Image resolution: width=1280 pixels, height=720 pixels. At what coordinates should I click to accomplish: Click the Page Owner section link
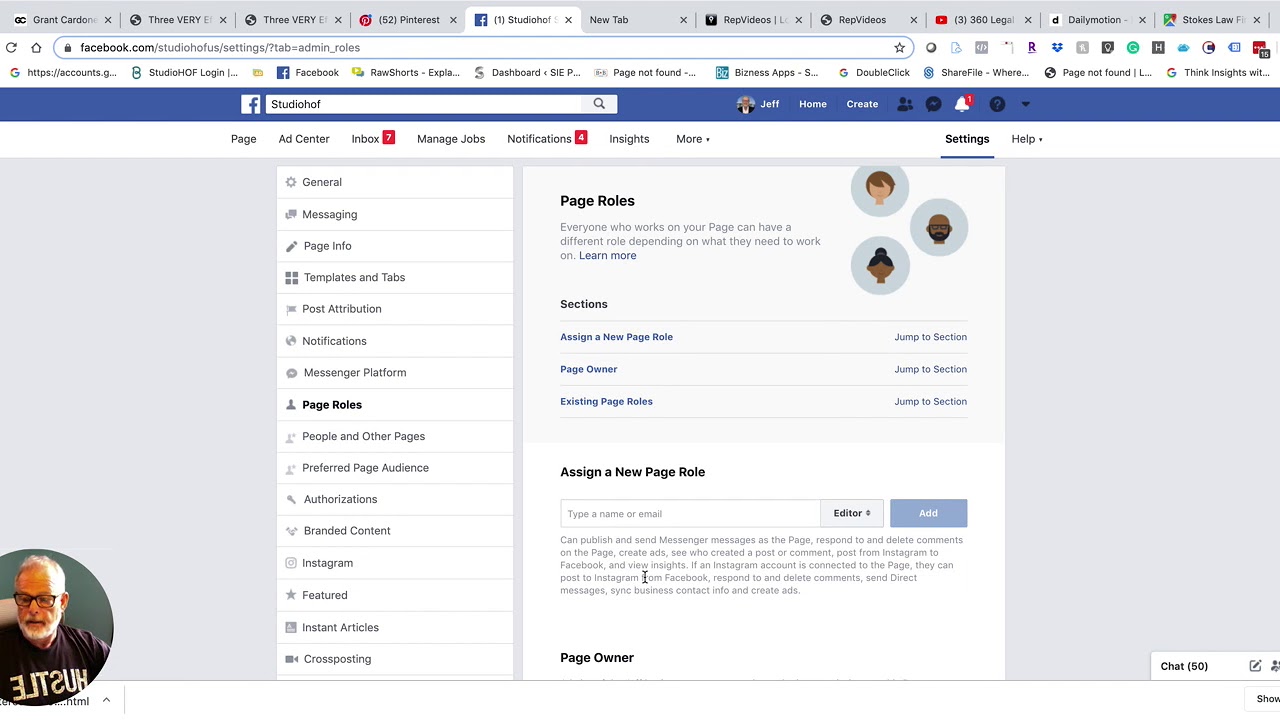tap(588, 369)
